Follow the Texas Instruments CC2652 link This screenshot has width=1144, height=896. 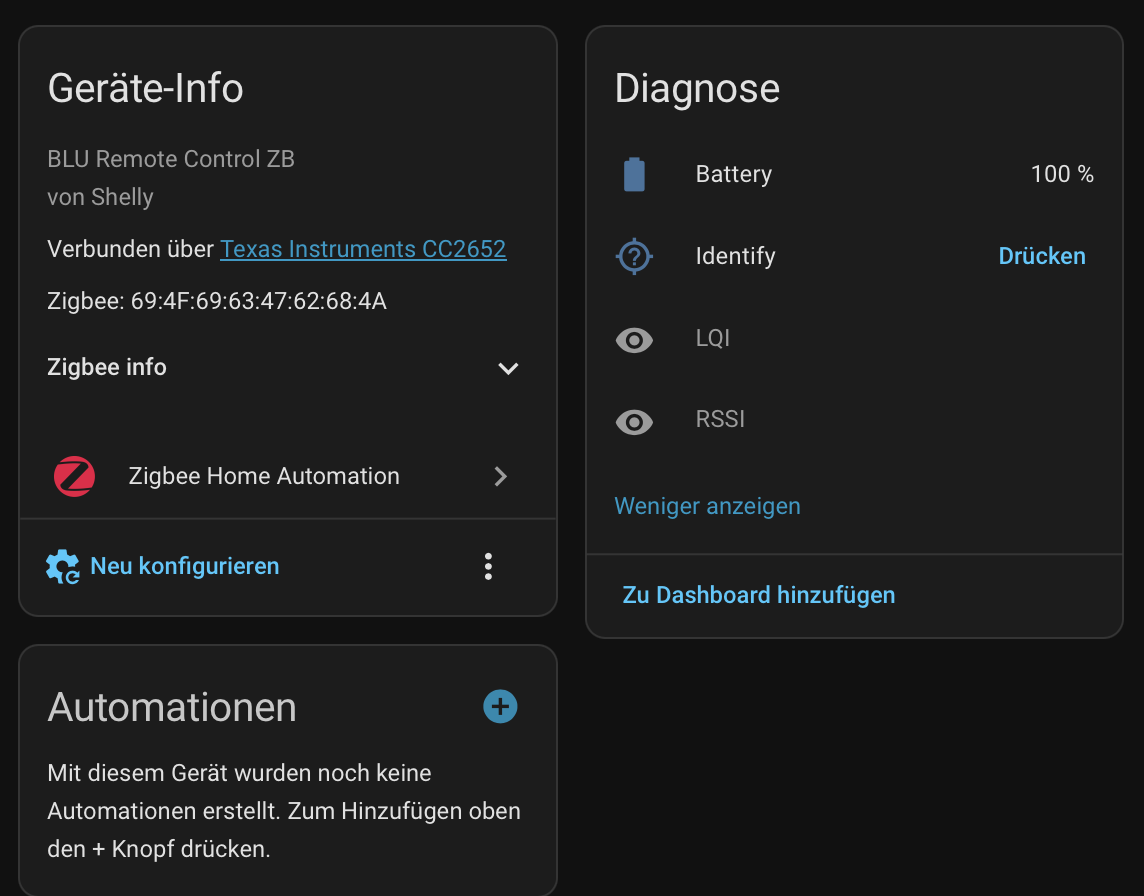point(363,249)
